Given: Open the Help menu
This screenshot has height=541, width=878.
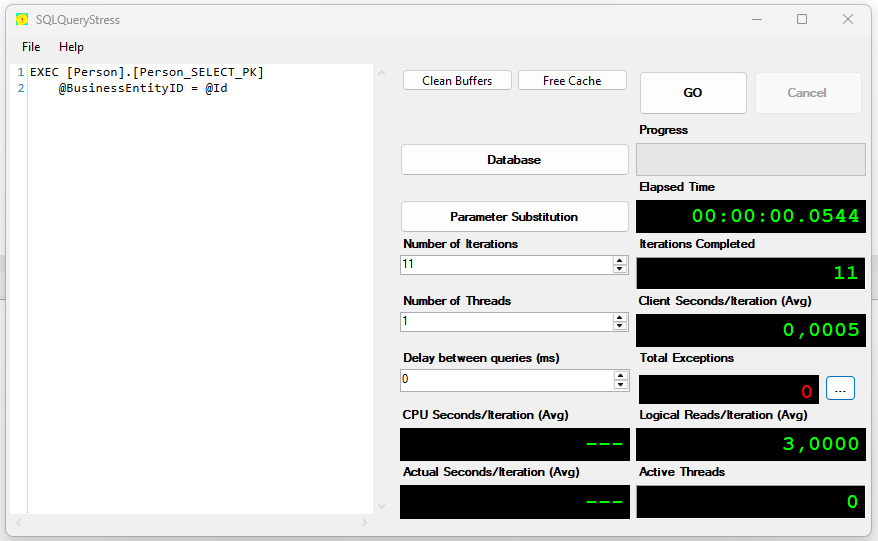Looking at the screenshot, I should pos(71,47).
